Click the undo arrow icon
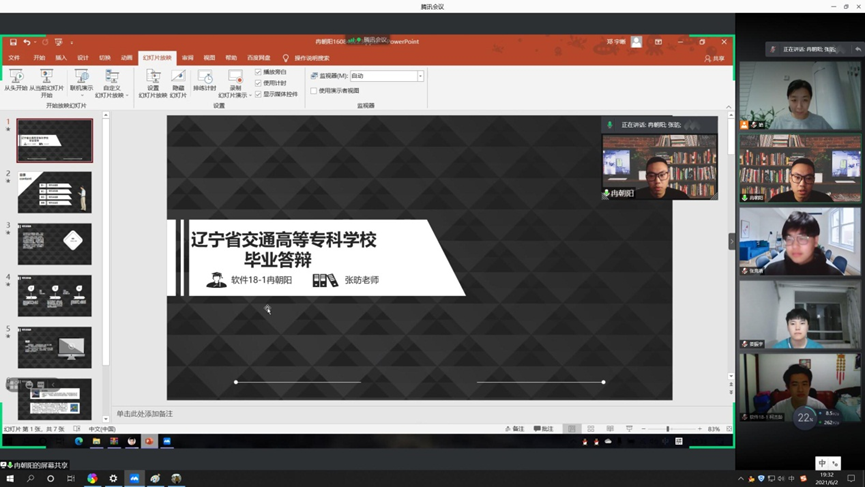Viewport: 865px width, 487px height. pyautogui.click(x=27, y=42)
